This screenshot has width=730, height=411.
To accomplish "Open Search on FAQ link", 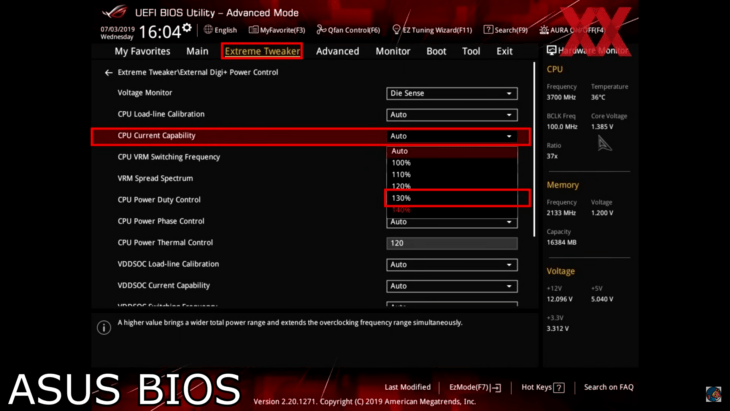I will pos(608,387).
